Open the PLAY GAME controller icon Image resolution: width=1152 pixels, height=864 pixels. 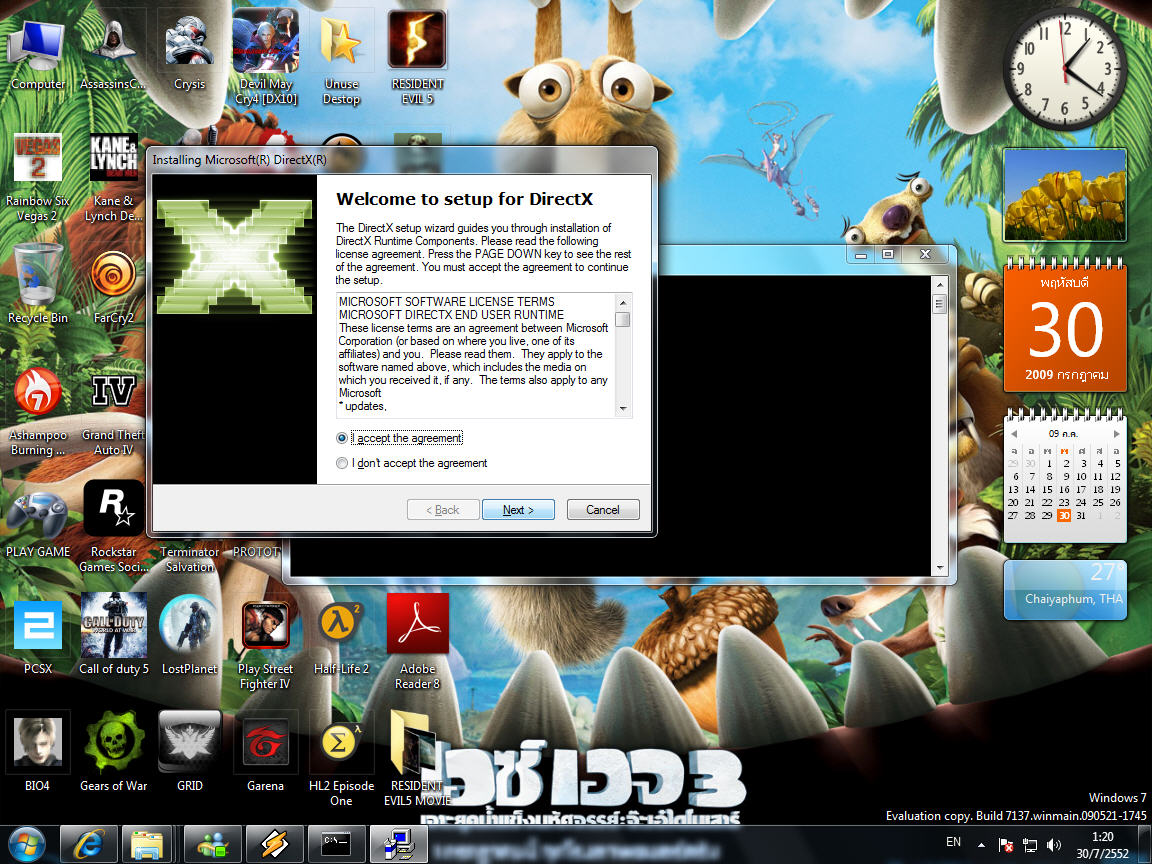tap(37, 525)
